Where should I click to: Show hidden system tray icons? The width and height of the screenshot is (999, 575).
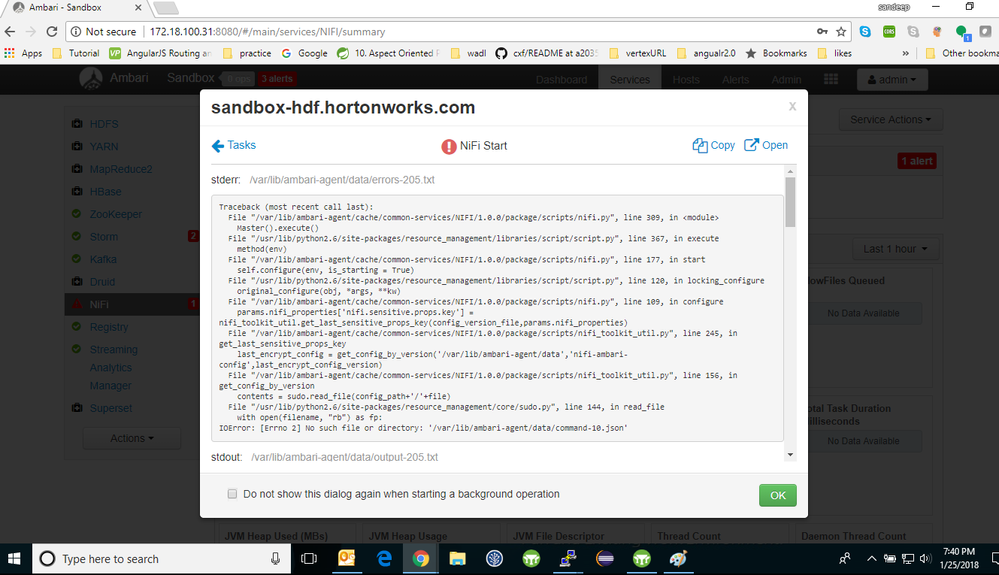(871, 559)
